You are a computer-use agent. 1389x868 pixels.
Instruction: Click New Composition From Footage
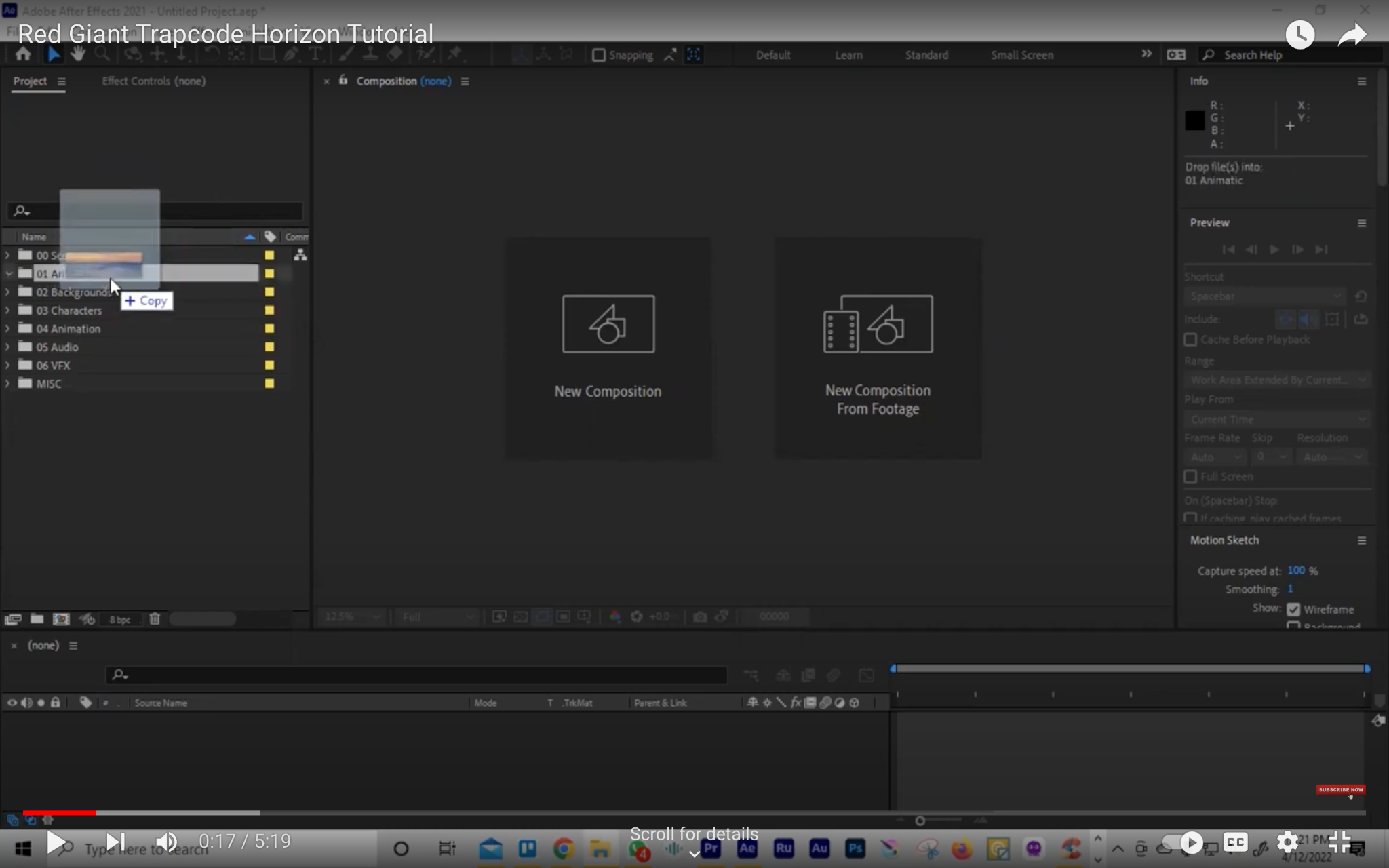click(878, 347)
